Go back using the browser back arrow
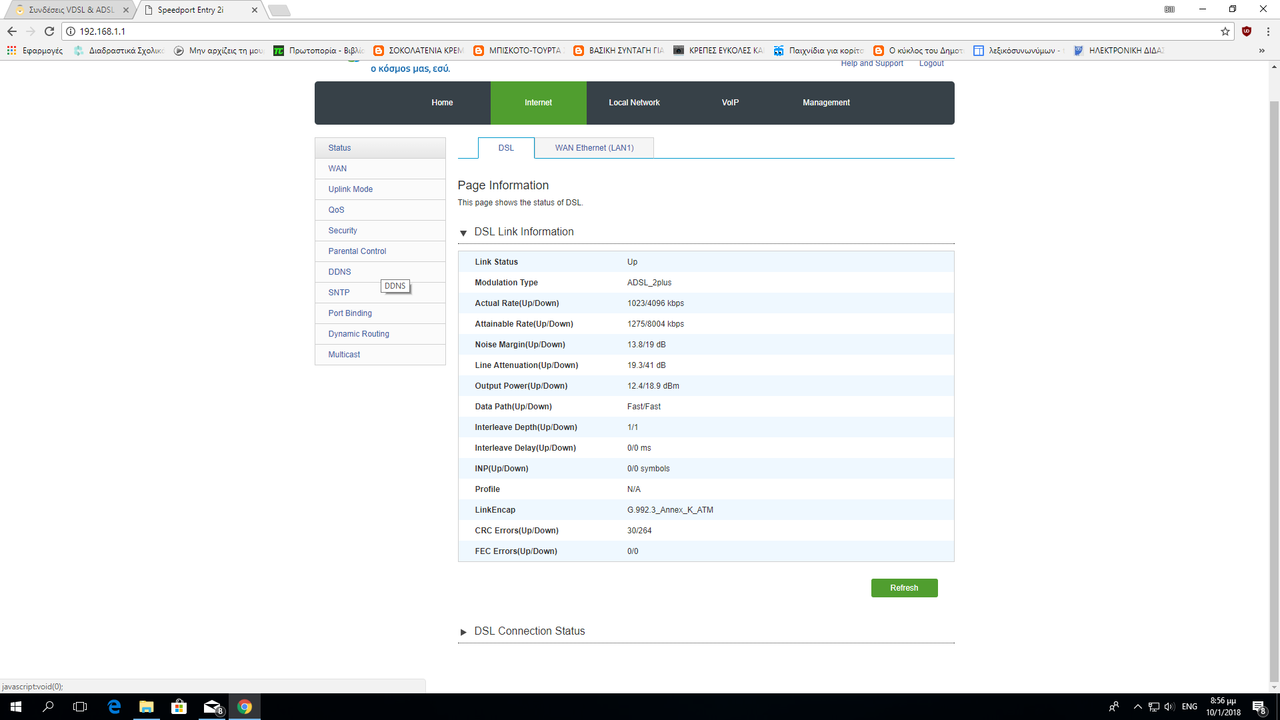1280x720 pixels. tap(12, 31)
